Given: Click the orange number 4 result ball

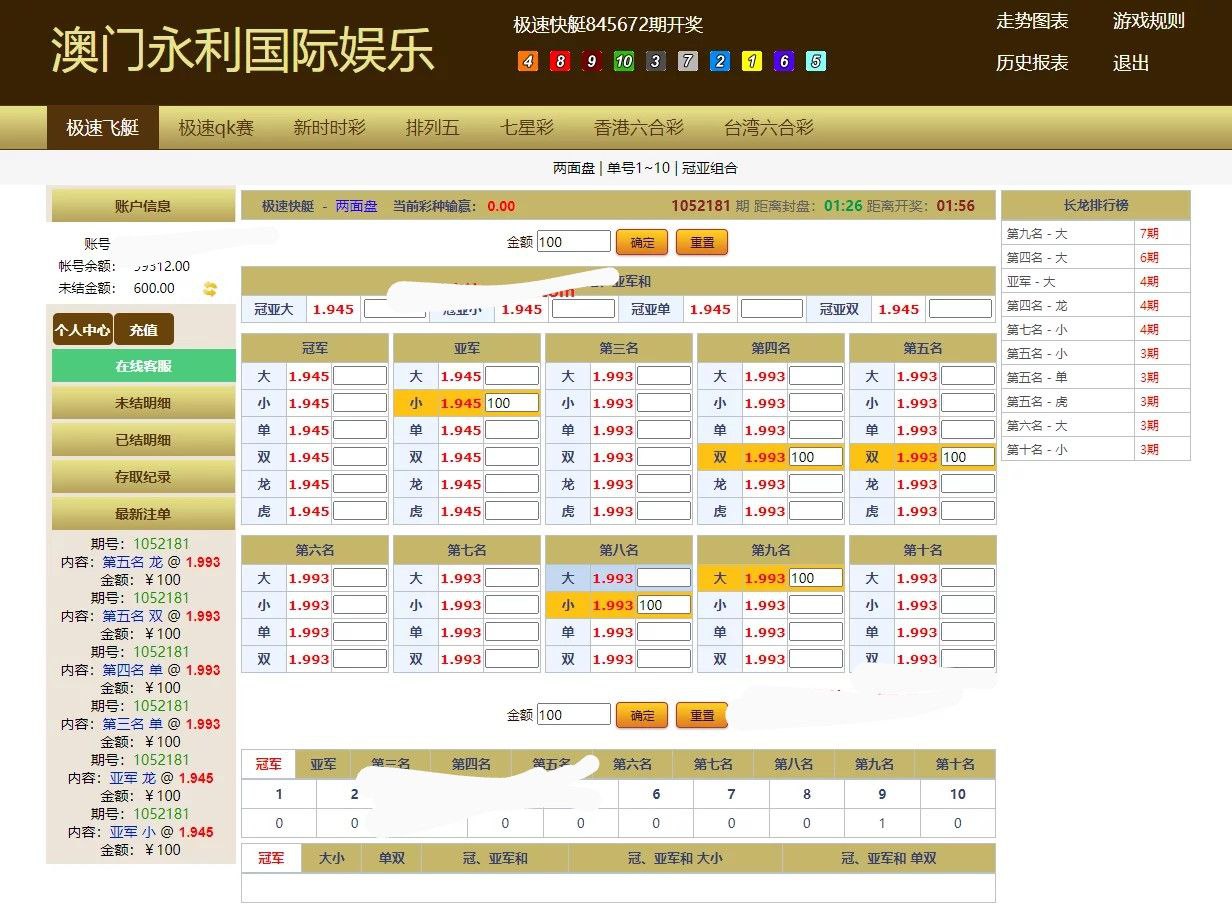Looking at the screenshot, I should (528, 62).
